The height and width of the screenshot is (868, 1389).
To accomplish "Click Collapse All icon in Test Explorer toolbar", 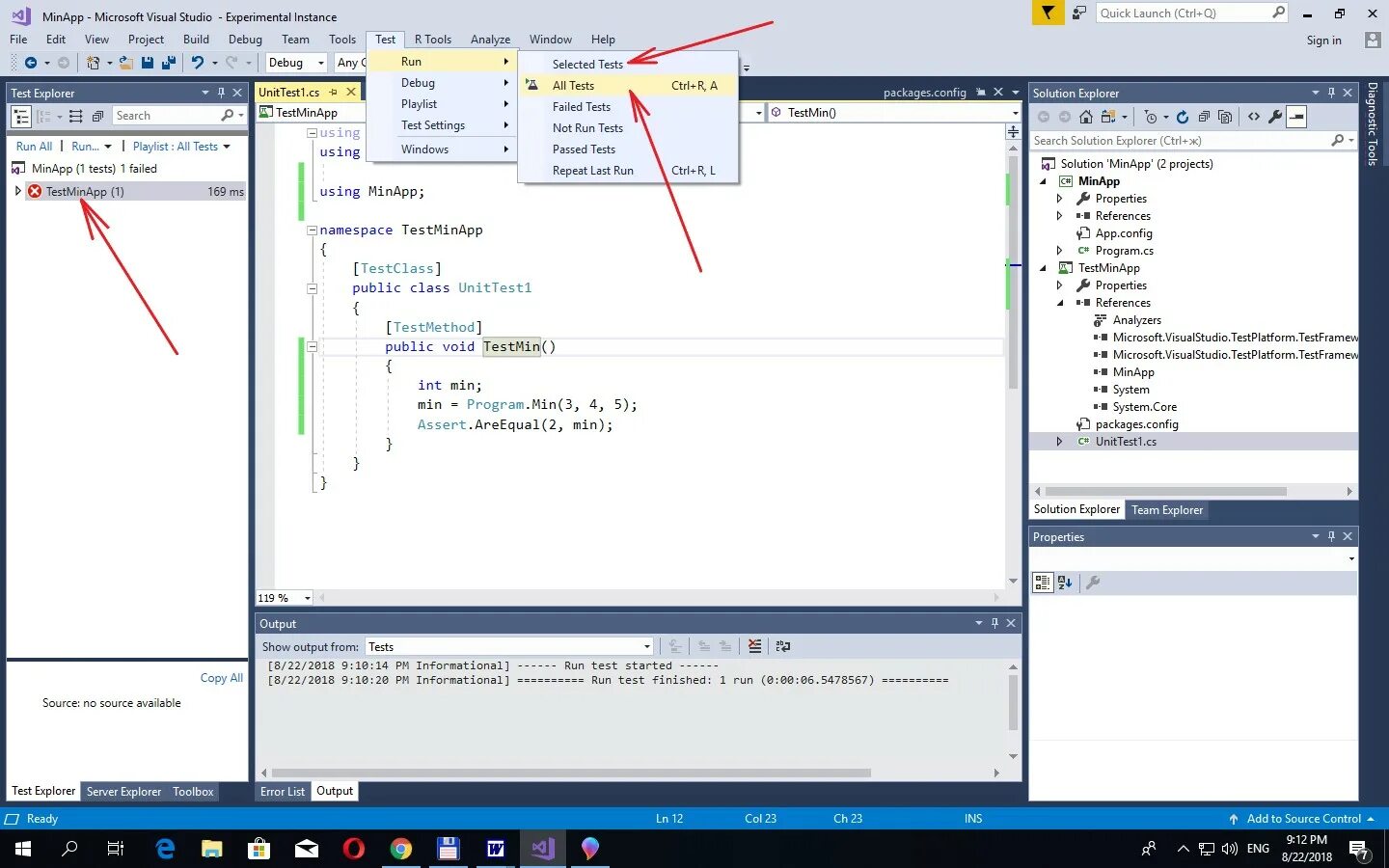I will point(97,116).
